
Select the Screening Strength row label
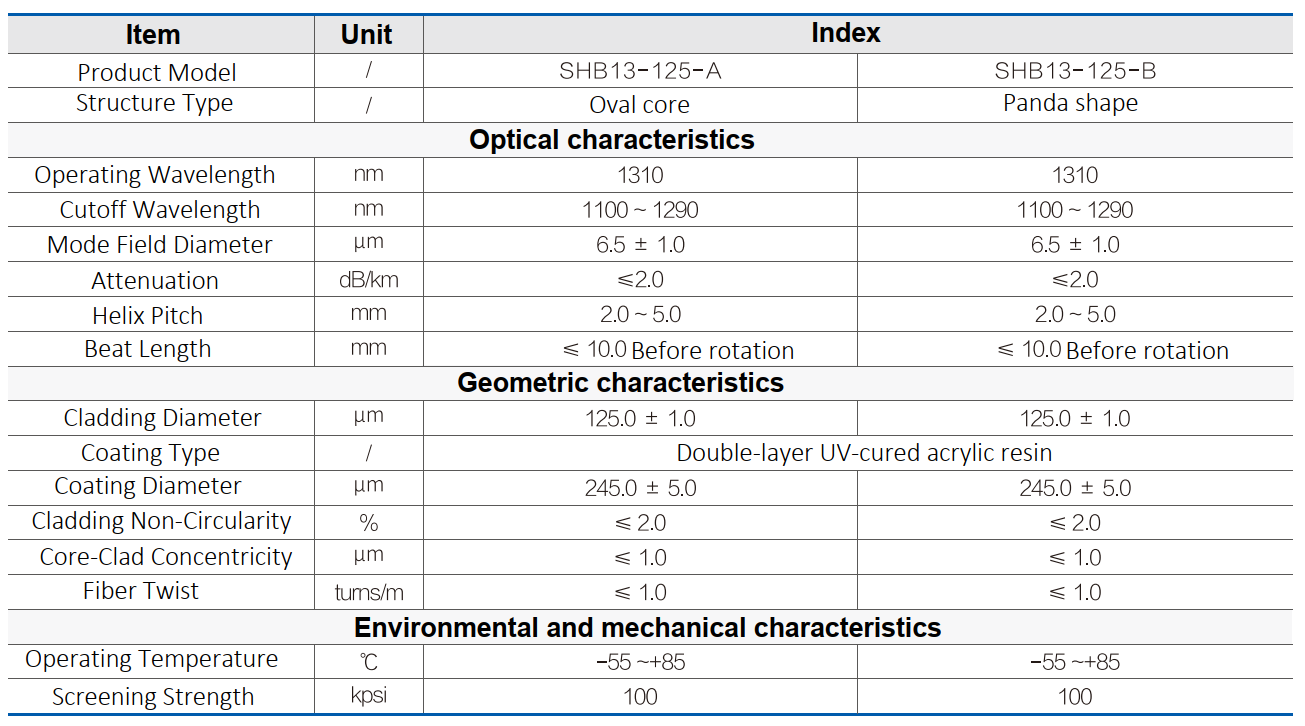(153, 697)
